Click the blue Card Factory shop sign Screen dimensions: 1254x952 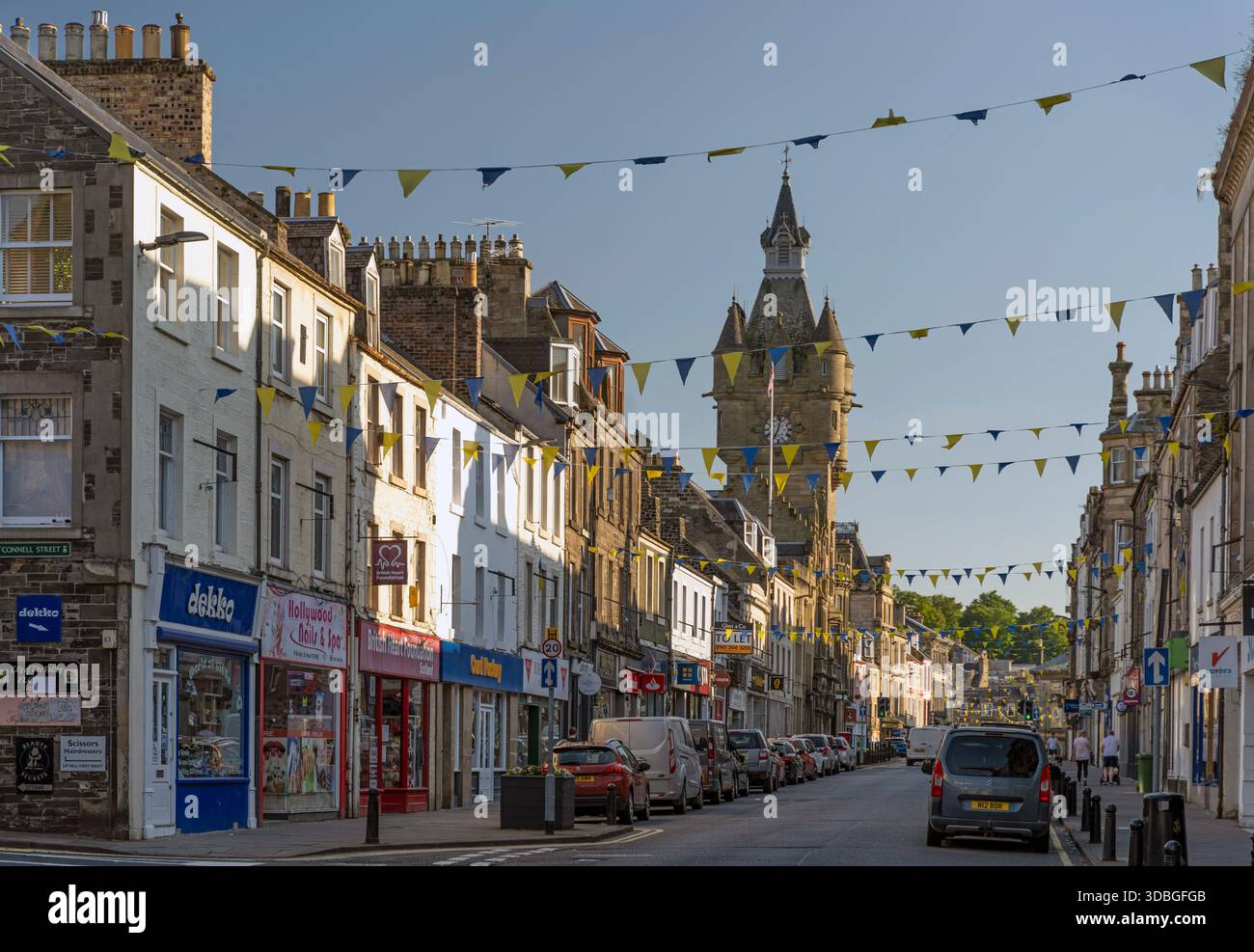(x=481, y=665)
